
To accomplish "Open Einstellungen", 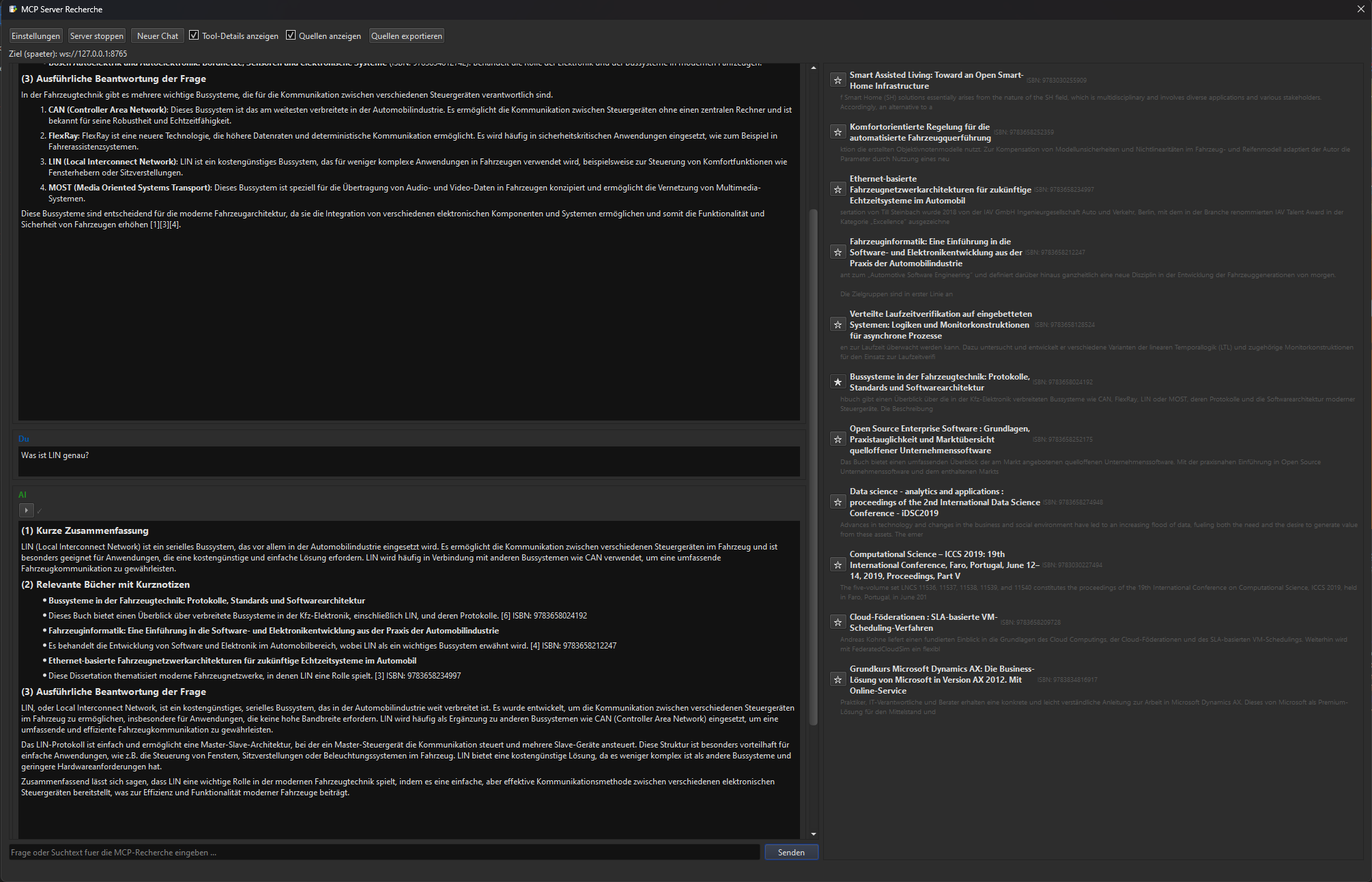I will 36,36.
